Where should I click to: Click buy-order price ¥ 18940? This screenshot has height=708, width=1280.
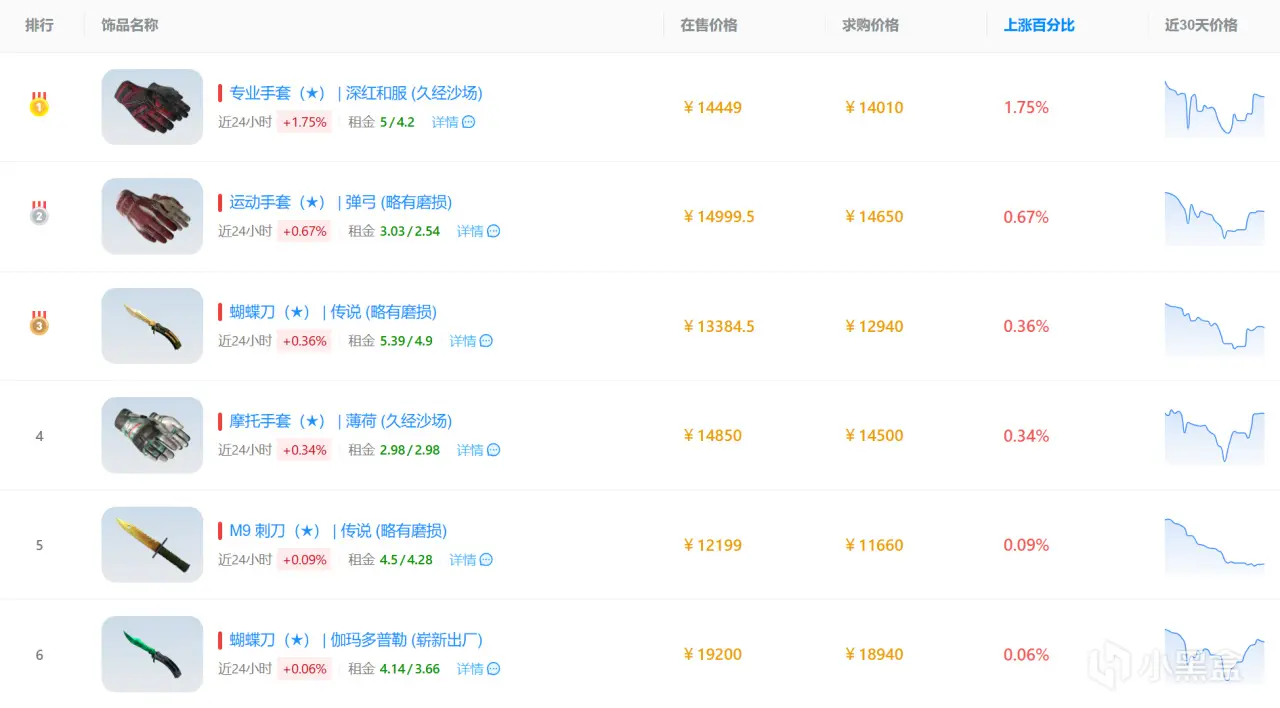point(874,654)
